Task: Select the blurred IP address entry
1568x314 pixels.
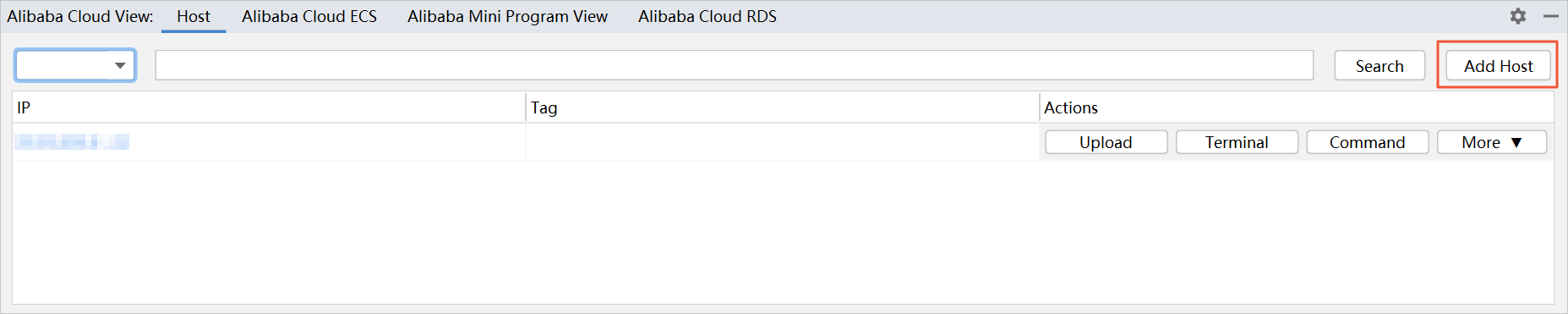Action: click(x=73, y=141)
